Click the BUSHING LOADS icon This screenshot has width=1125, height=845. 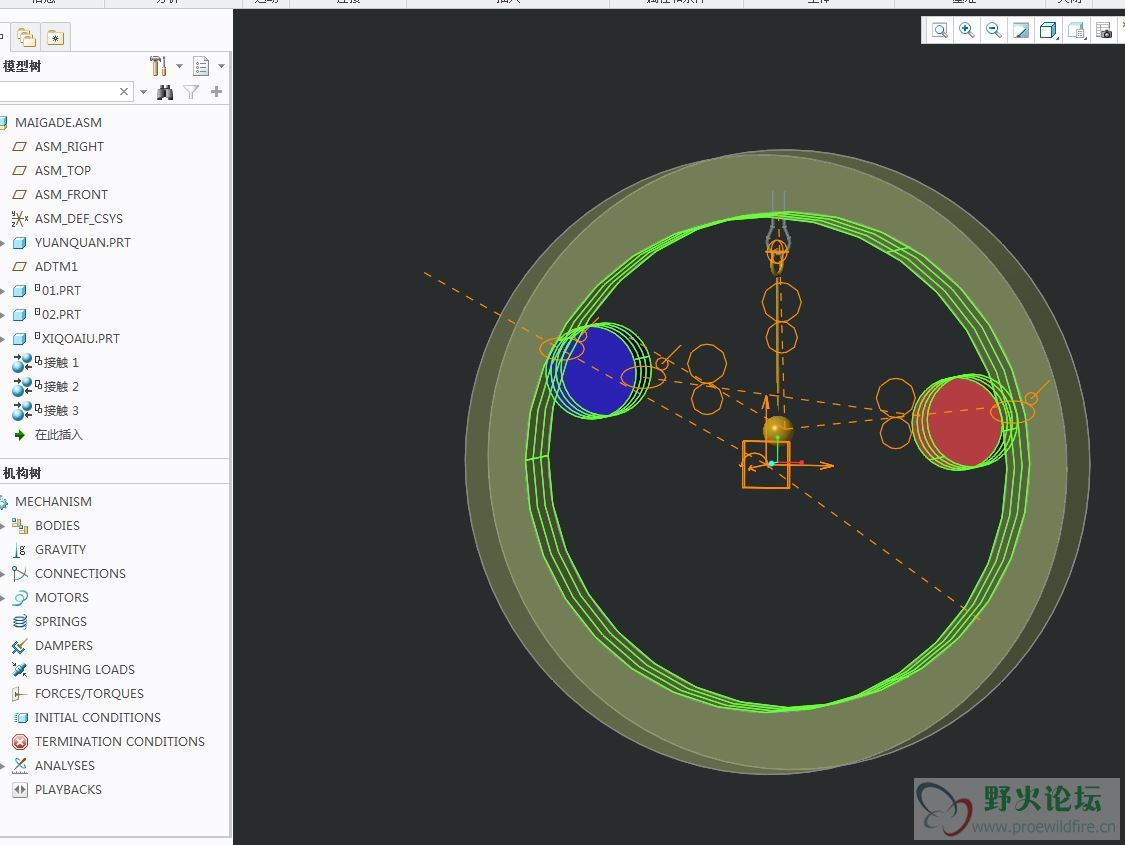click(x=20, y=670)
